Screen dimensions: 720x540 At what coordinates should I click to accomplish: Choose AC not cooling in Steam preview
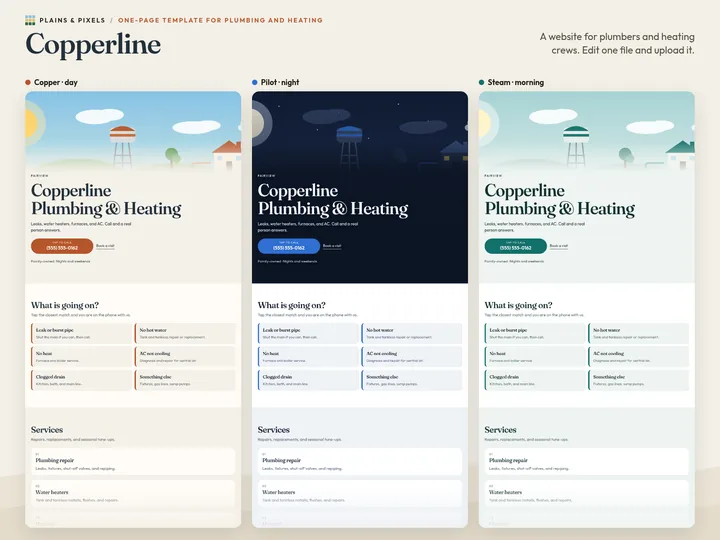click(639, 357)
